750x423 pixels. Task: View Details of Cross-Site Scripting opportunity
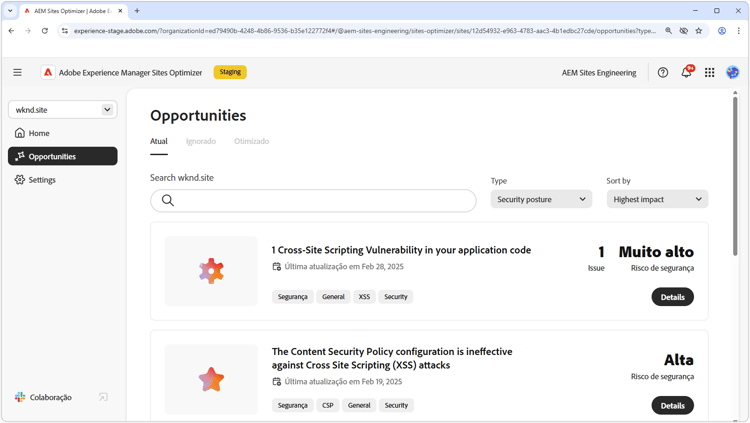(673, 297)
